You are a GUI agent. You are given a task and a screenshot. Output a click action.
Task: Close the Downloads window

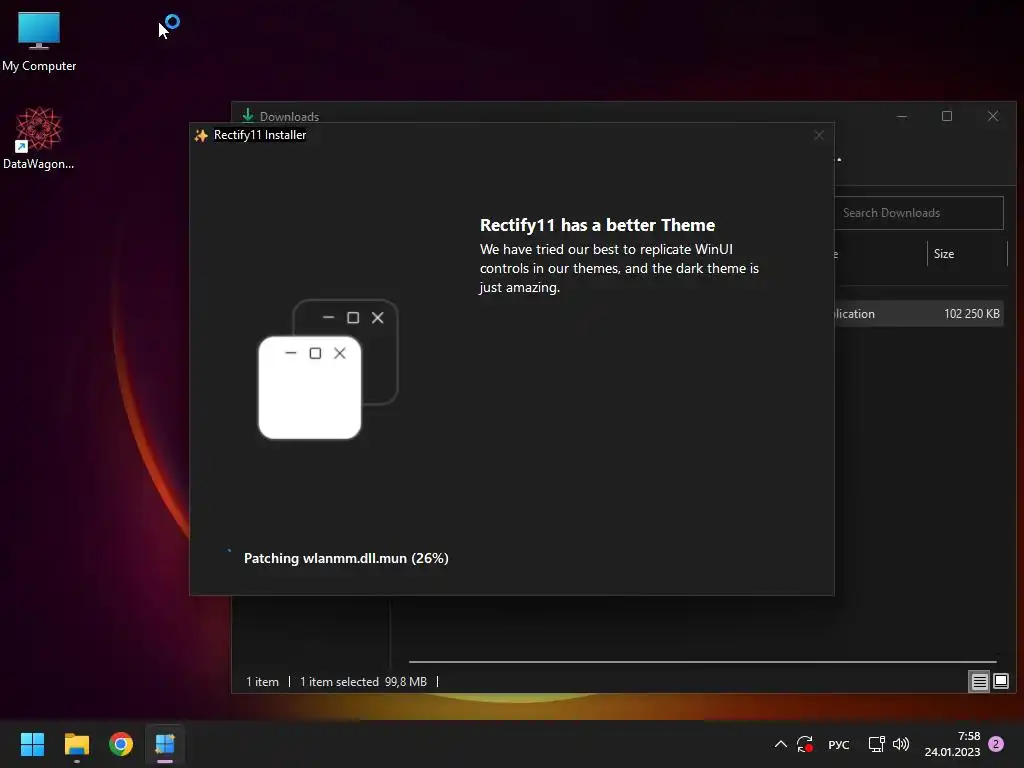click(993, 116)
